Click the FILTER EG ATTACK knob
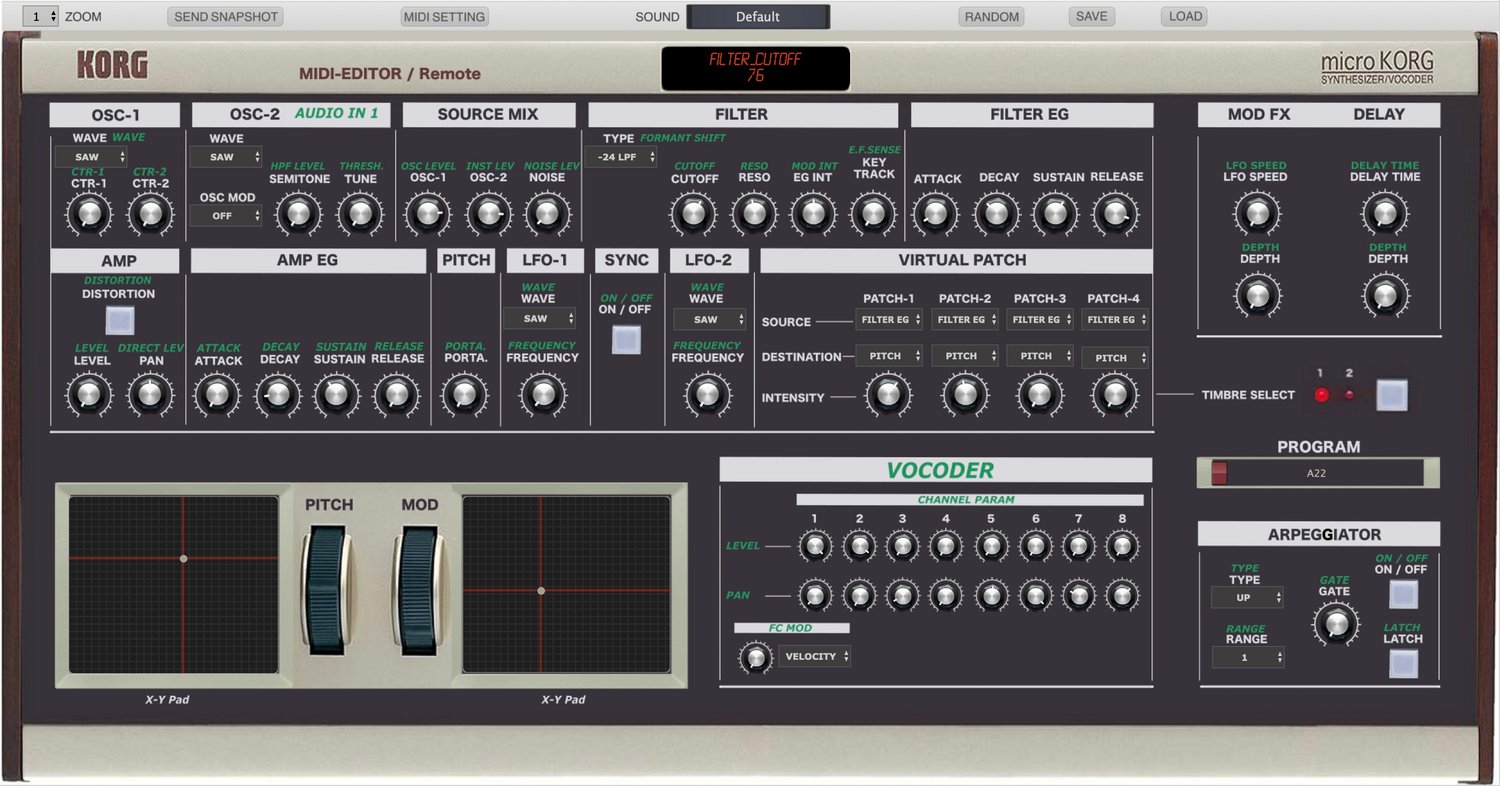This screenshot has width=1500, height=786. tap(937, 213)
